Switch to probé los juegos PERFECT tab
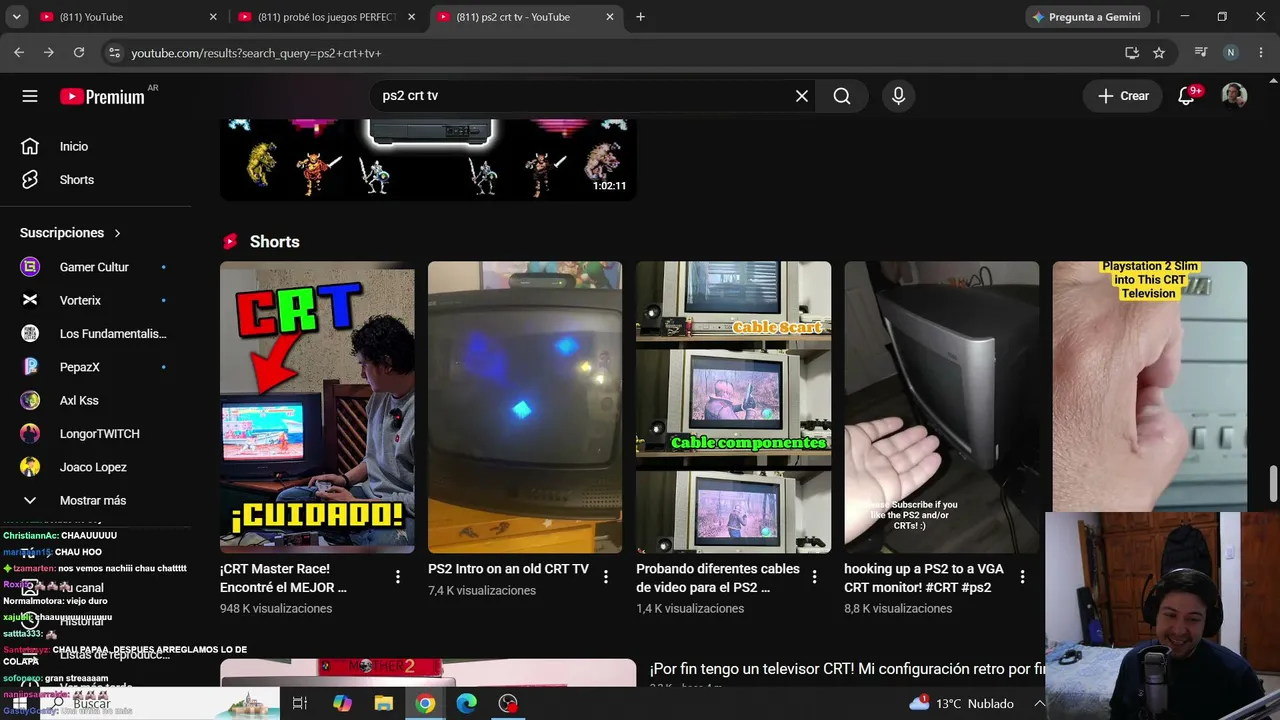Image resolution: width=1280 pixels, height=720 pixels. coord(326,17)
